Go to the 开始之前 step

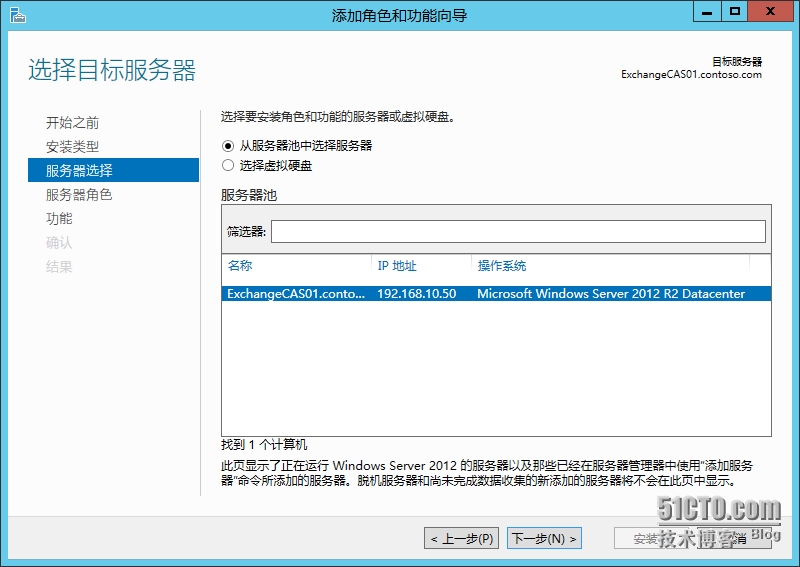[72, 123]
